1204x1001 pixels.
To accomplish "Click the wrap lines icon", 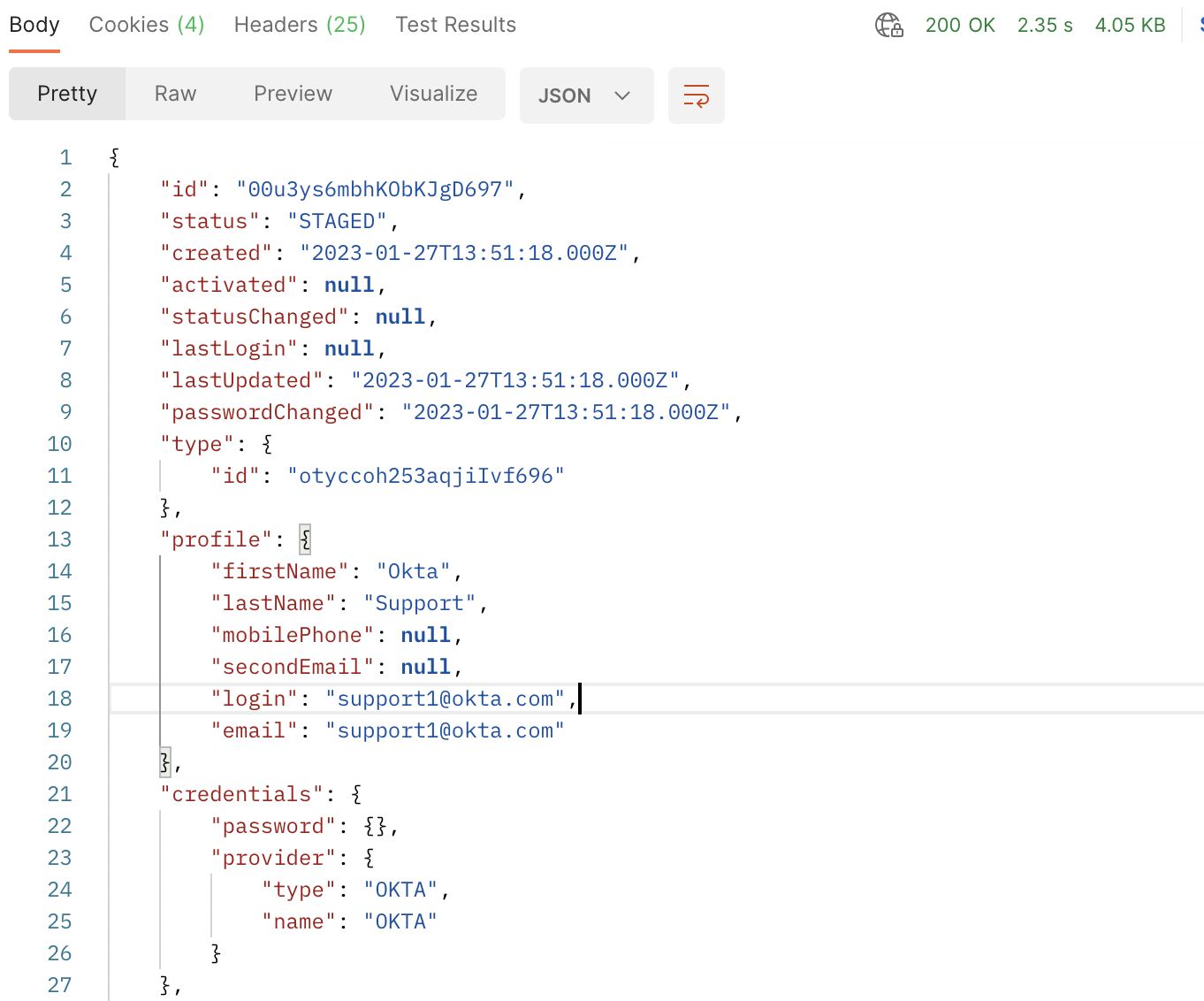I will click(x=696, y=96).
